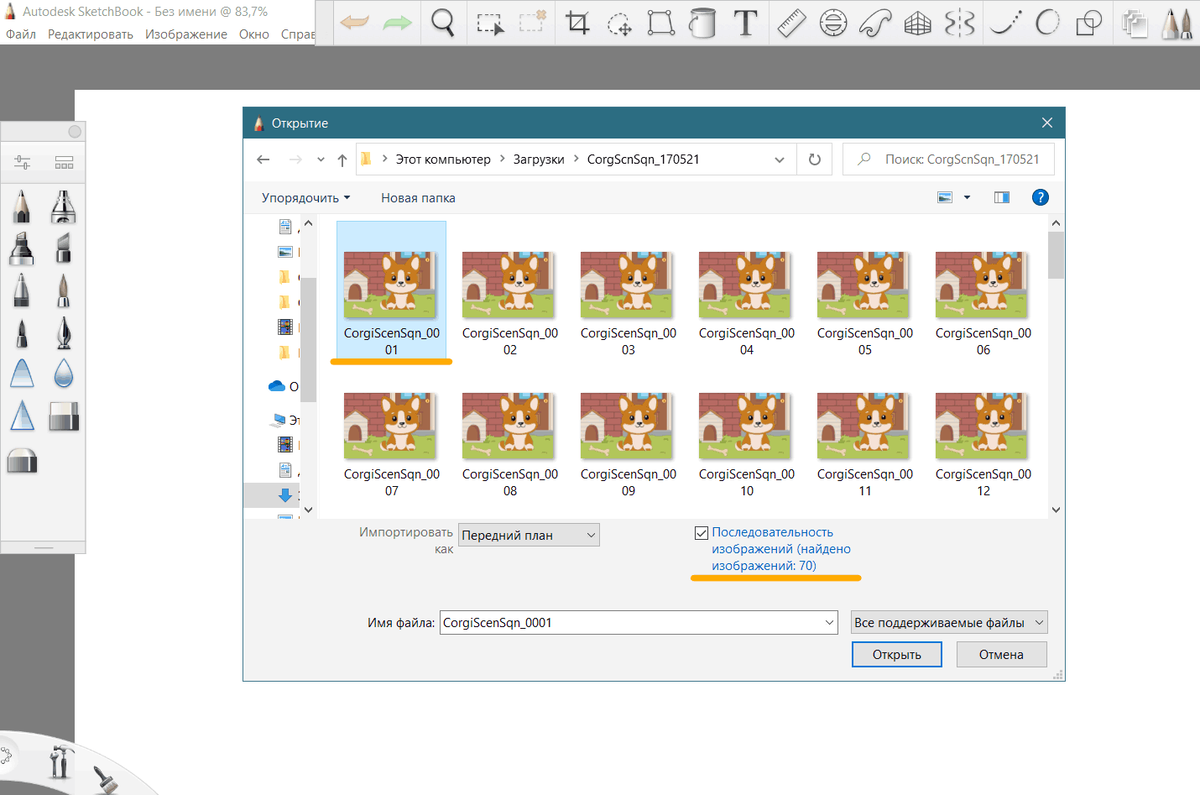1200x795 pixels.
Task: Go back with the dialog's back arrow
Action: click(263, 159)
